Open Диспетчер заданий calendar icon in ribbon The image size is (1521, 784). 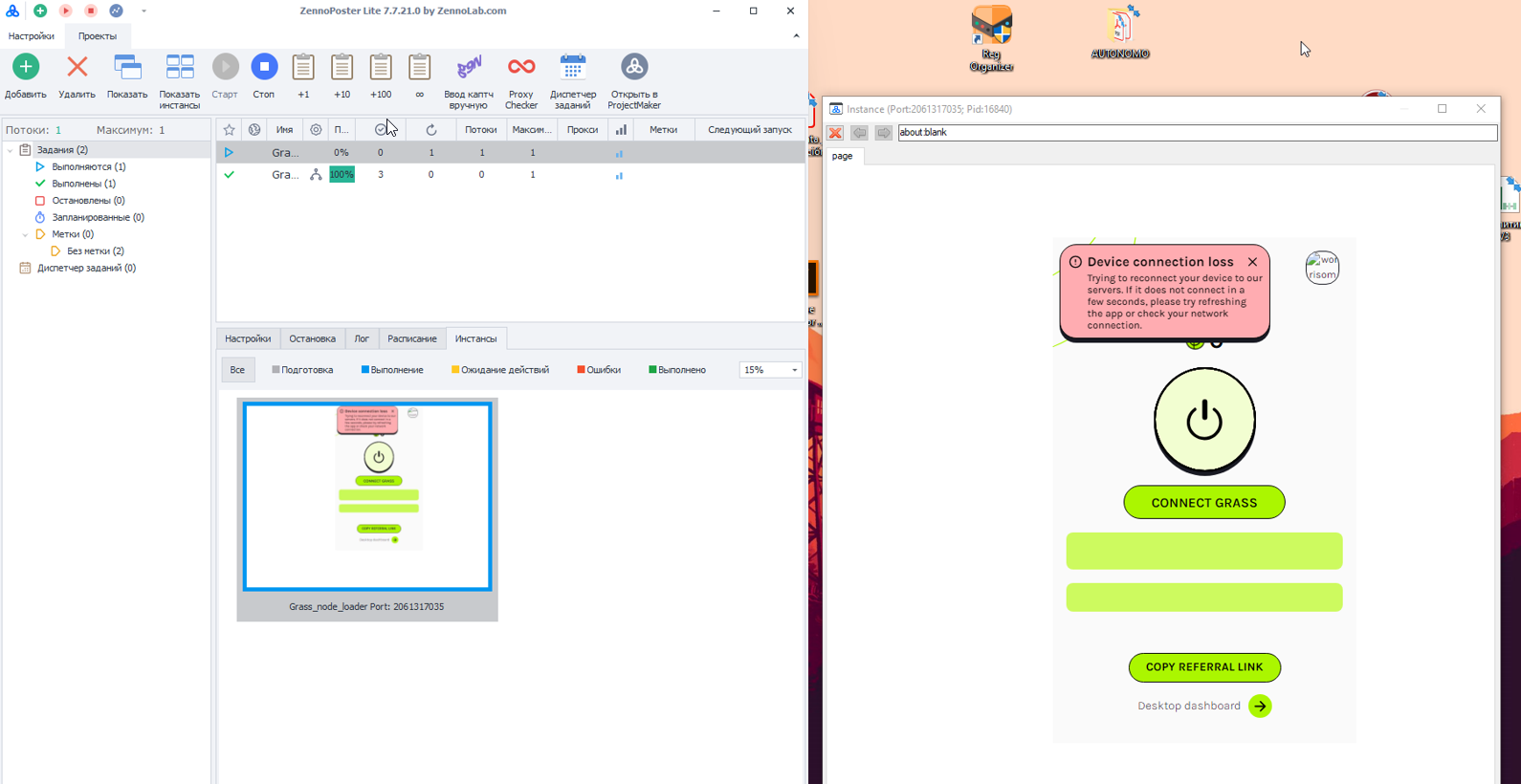(x=573, y=67)
